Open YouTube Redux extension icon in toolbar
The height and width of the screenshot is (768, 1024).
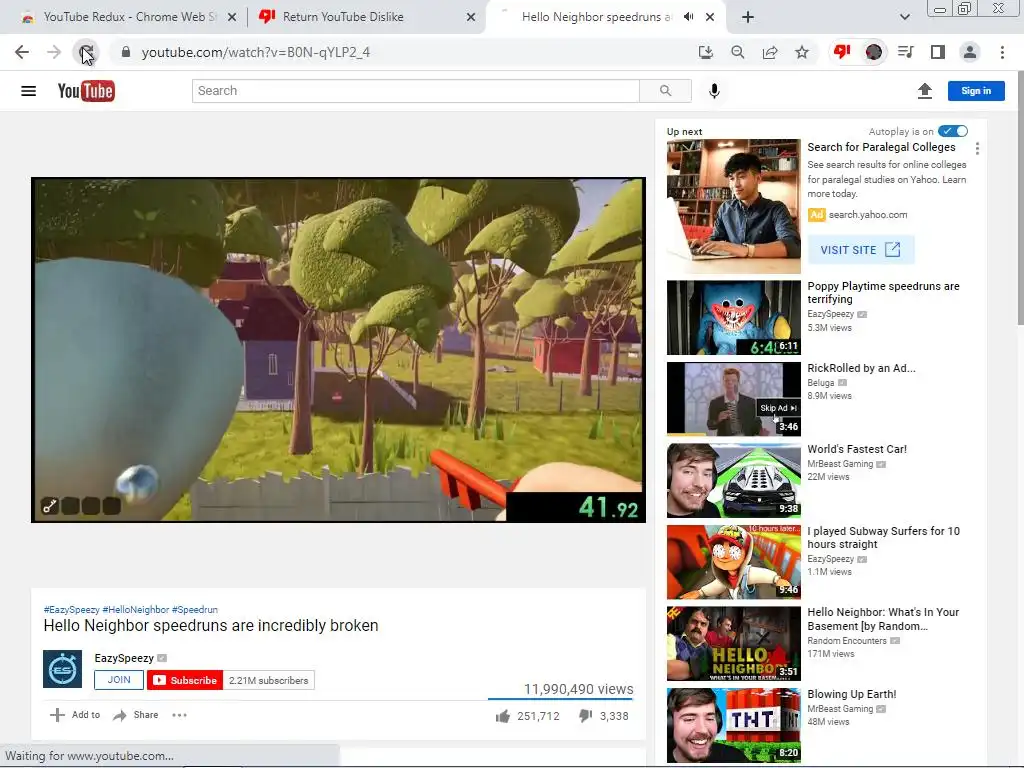pyautogui.click(x=873, y=52)
